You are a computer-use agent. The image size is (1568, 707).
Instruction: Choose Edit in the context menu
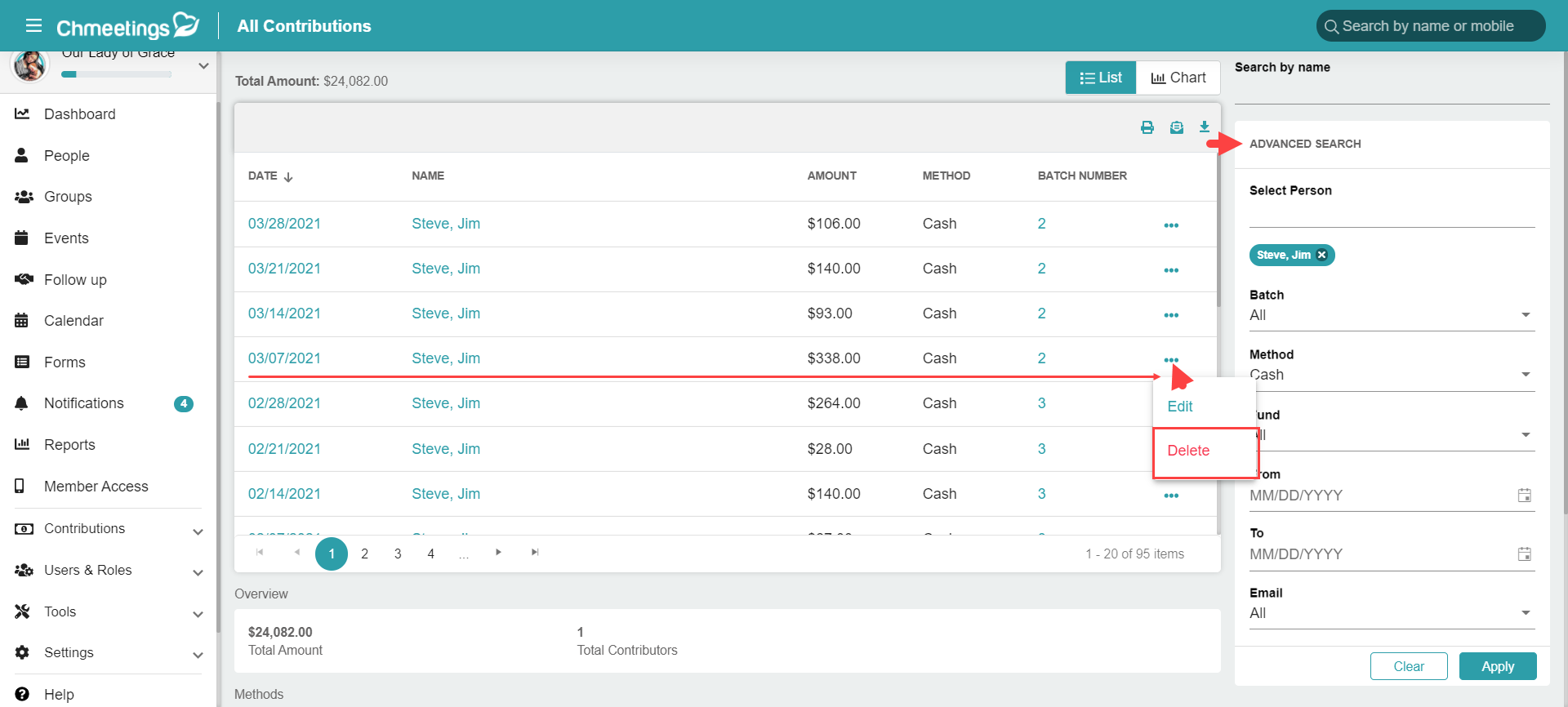(x=1180, y=407)
